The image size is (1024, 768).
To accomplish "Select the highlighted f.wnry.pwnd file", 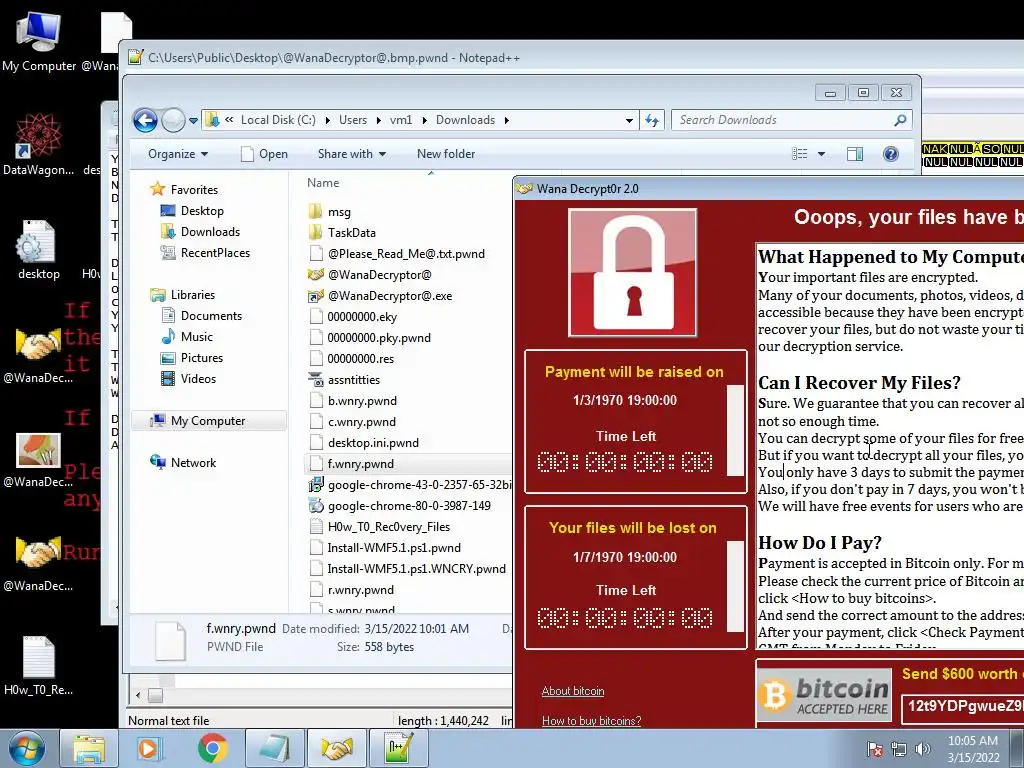I will point(409,464).
